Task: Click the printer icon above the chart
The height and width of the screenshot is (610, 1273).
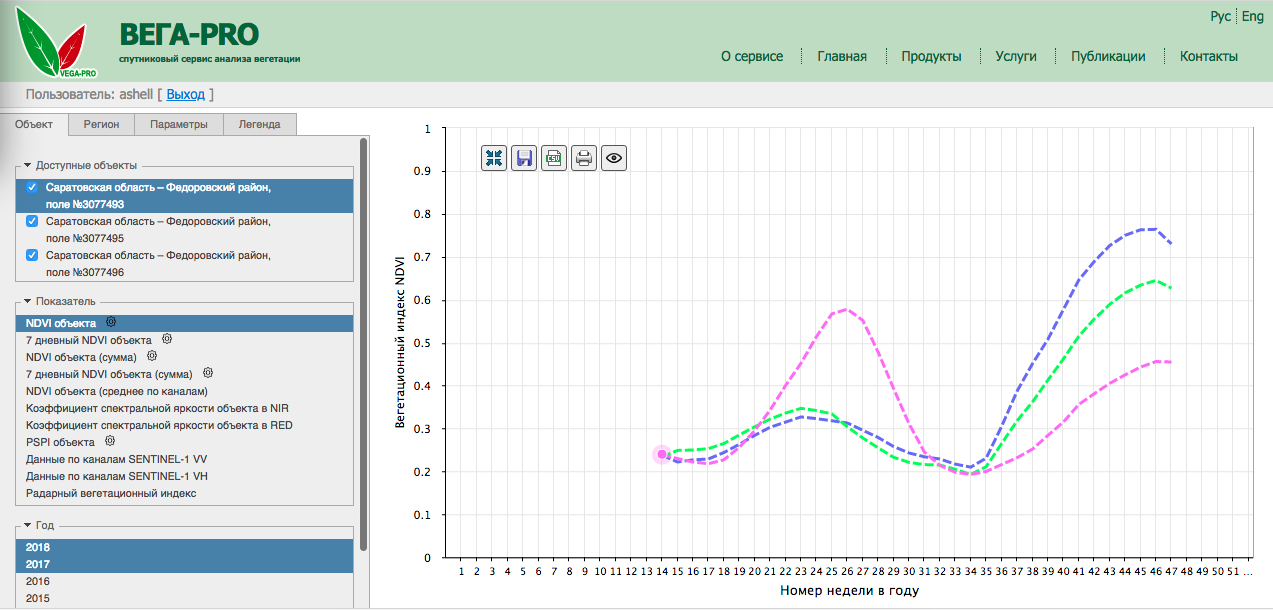Action: click(584, 157)
